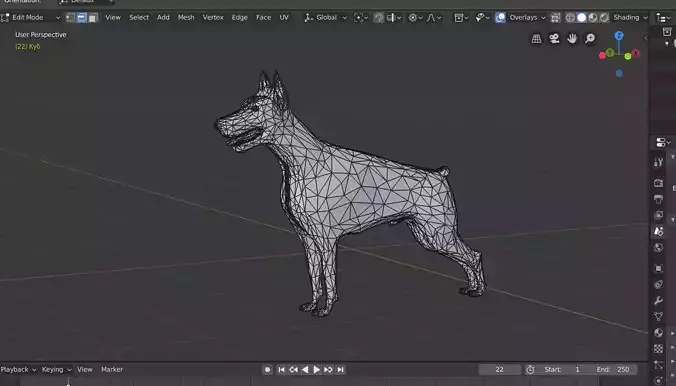The width and height of the screenshot is (676, 386).
Task: Open the Render properties tab
Action: pos(658,183)
